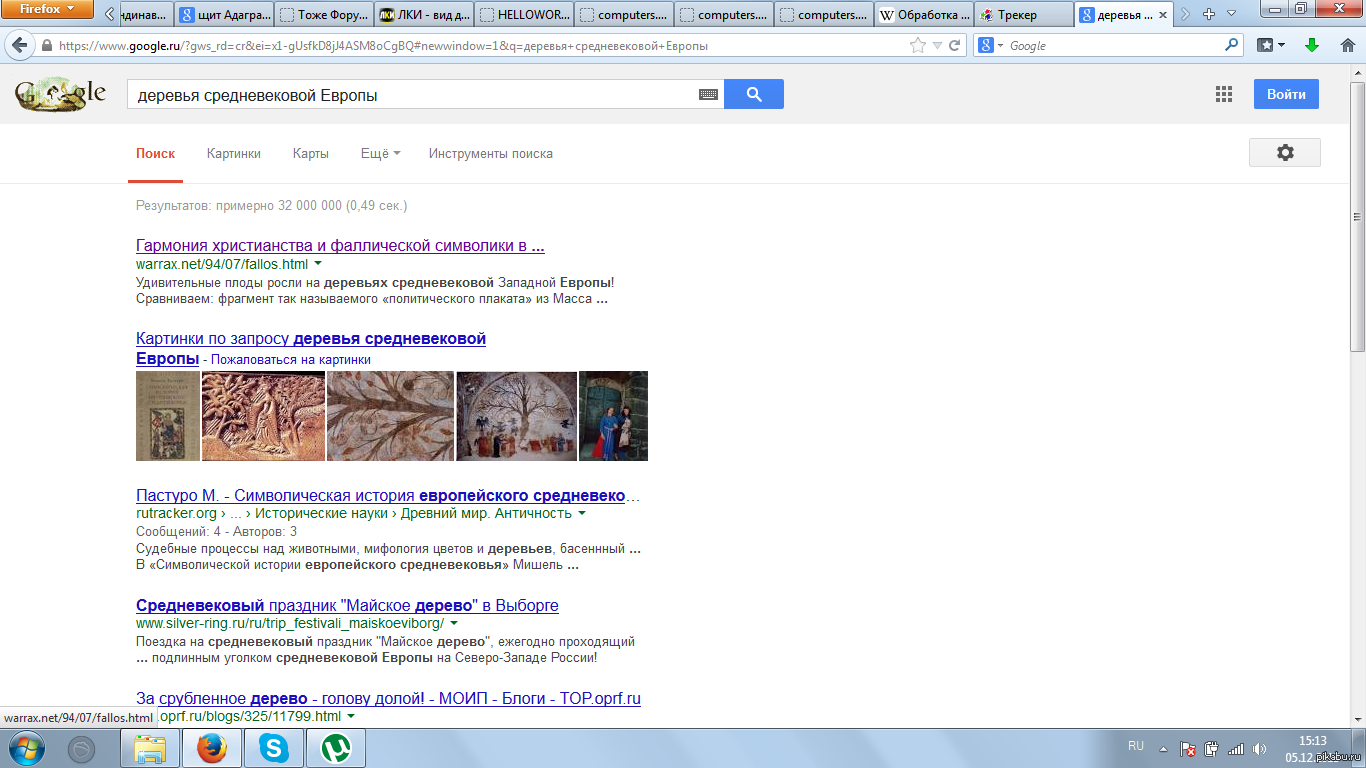The height and width of the screenshot is (768, 1366).
Task: Open the on-screen keyboard icon in search box
Action: [708, 94]
